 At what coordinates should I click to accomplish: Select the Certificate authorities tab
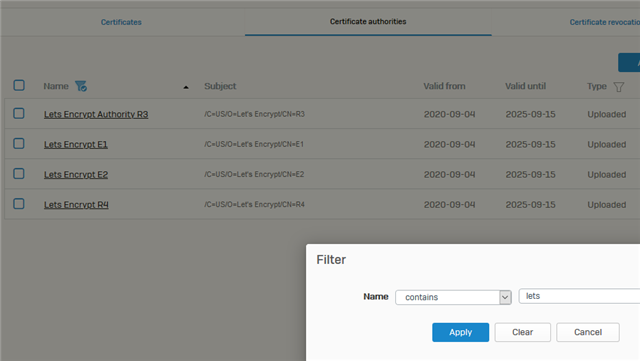[x=368, y=22]
